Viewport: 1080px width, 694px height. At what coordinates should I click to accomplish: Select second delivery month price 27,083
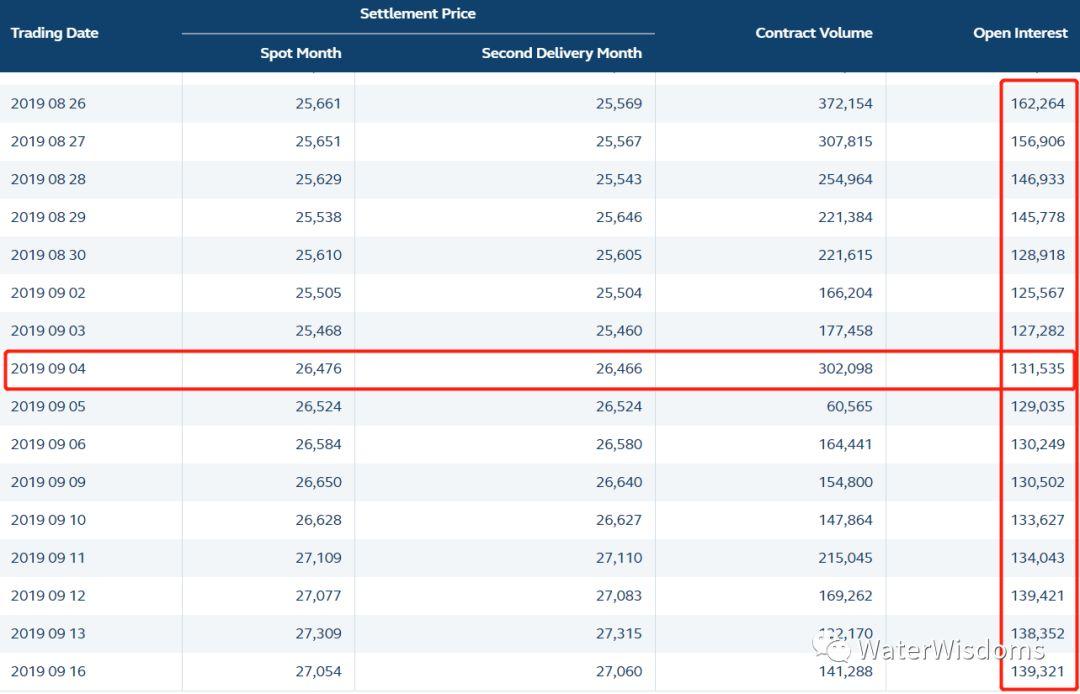click(x=619, y=596)
